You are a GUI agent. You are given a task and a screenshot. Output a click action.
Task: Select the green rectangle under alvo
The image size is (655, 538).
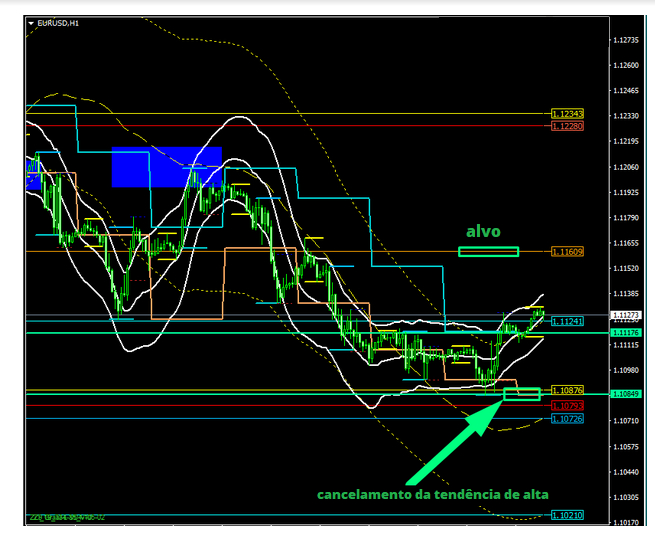(x=488, y=251)
